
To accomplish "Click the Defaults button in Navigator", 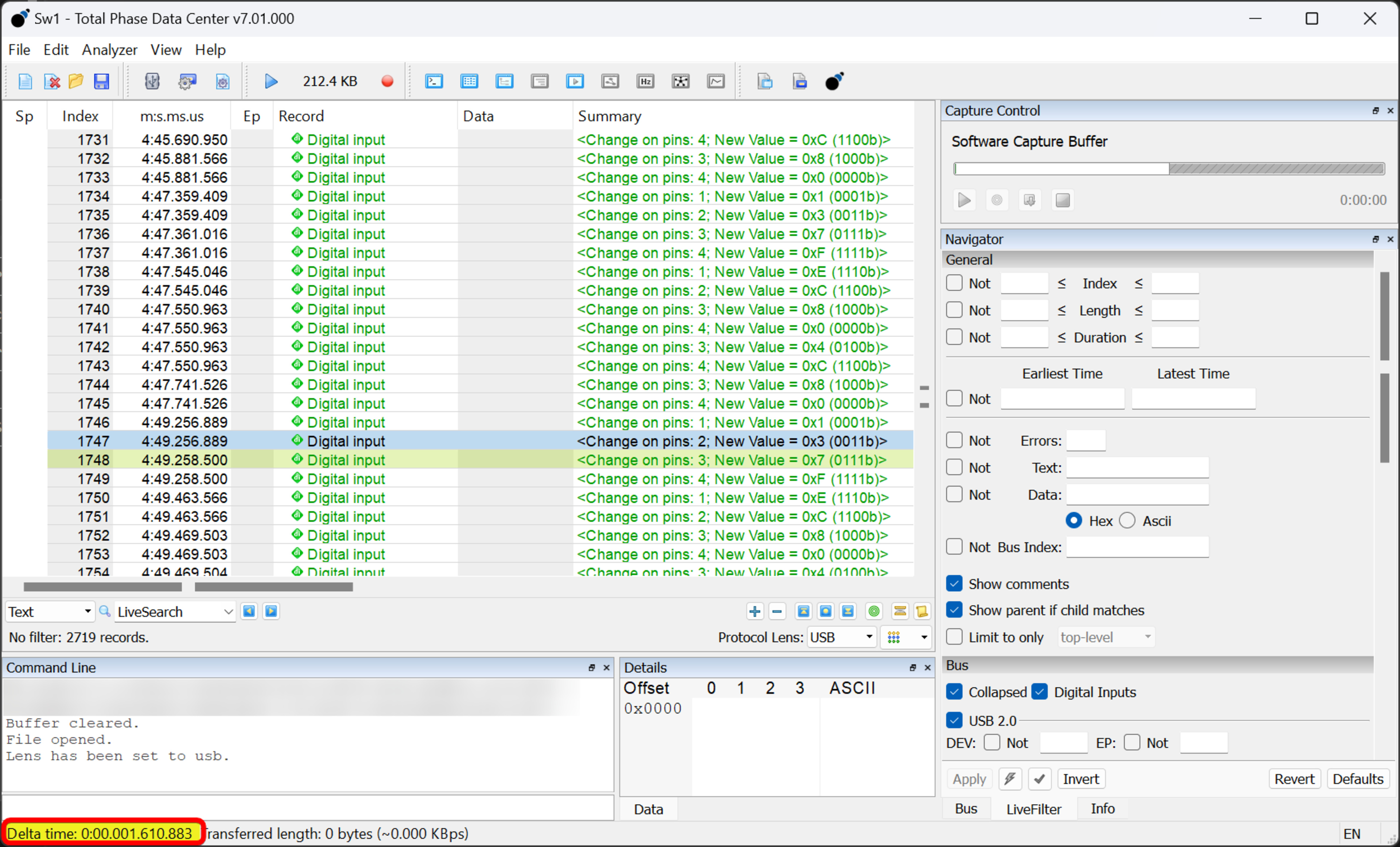I will click(x=1357, y=778).
